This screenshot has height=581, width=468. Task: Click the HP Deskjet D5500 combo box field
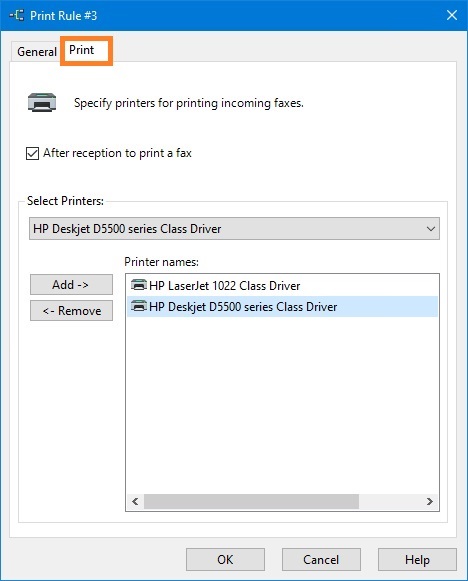click(234, 229)
